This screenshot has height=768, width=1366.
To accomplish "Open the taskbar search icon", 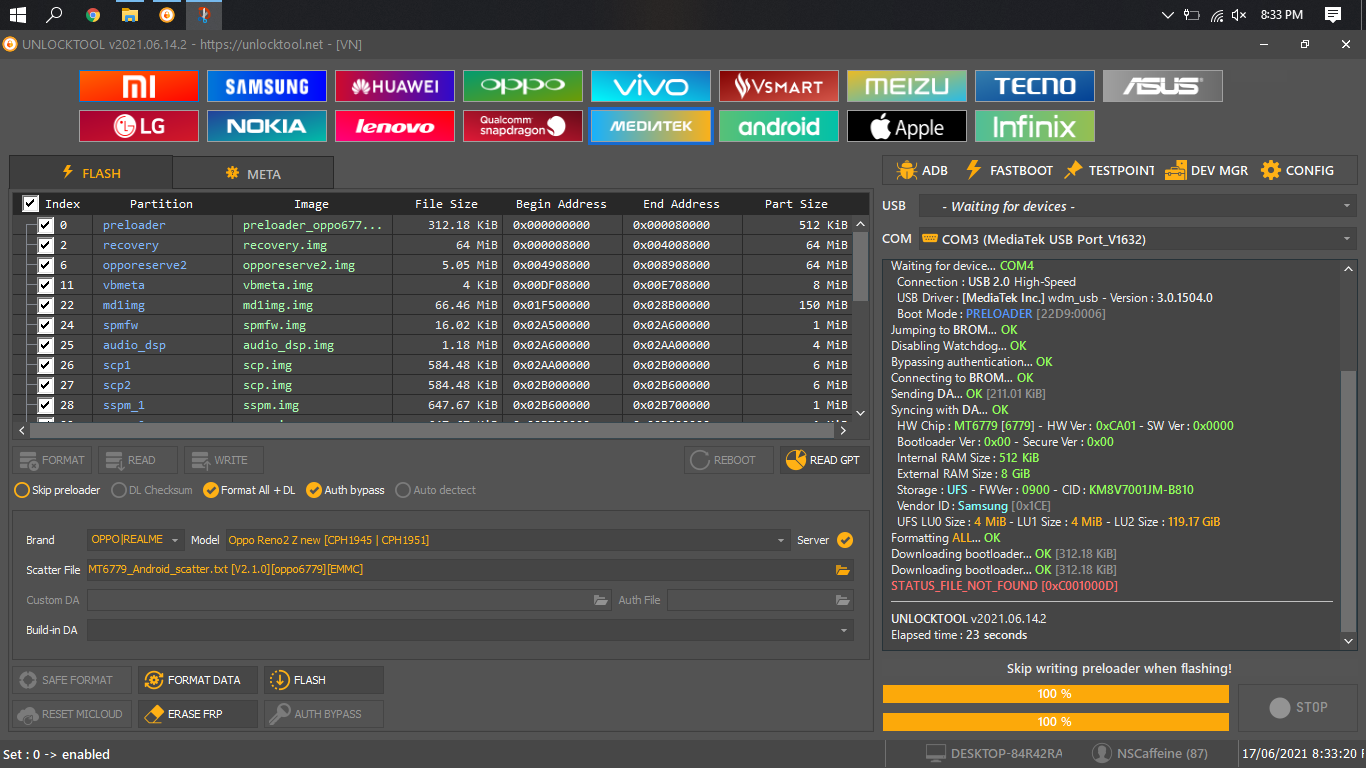I will click(x=55, y=15).
